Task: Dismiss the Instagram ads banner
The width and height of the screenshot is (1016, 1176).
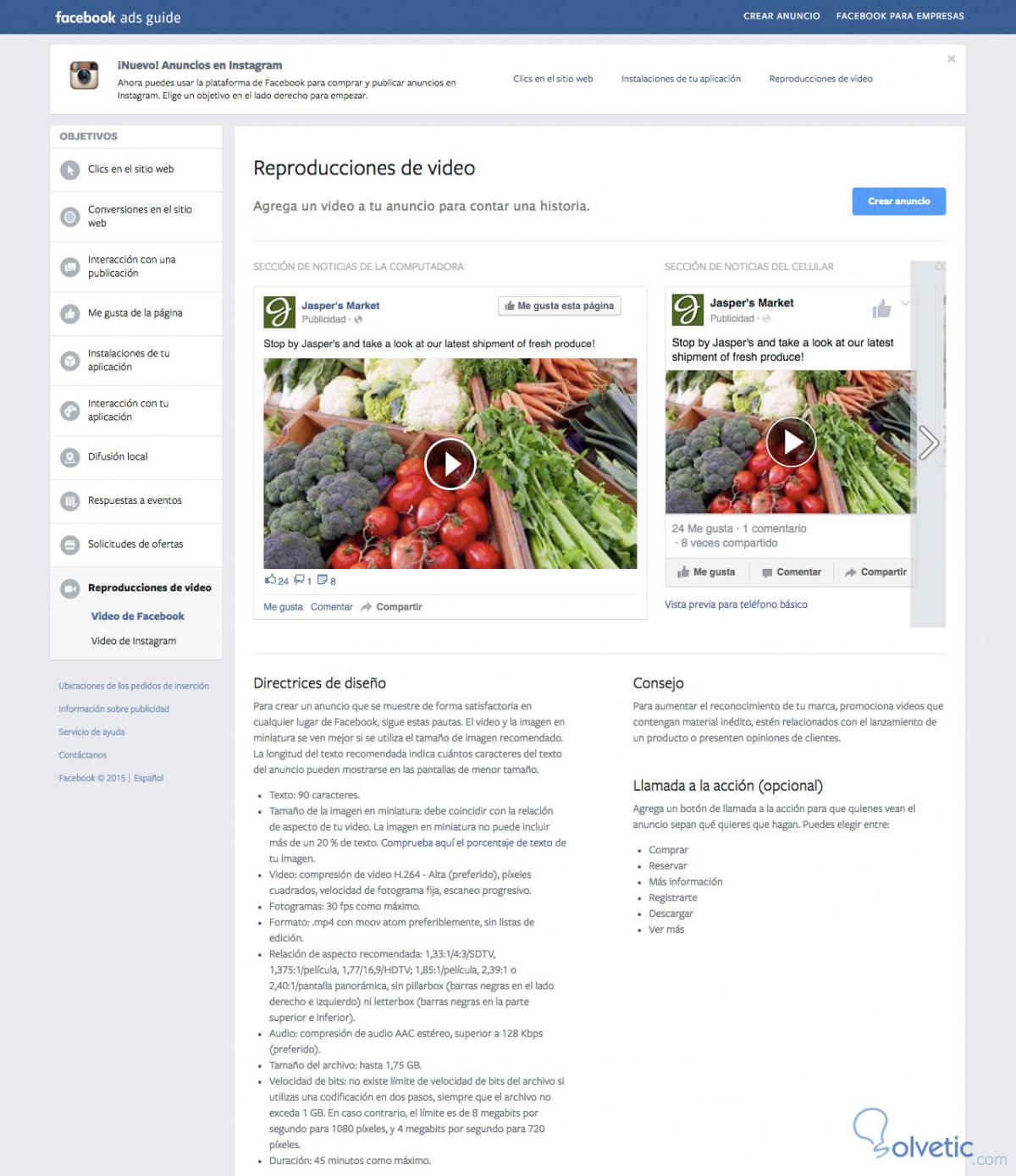Action: click(951, 58)
